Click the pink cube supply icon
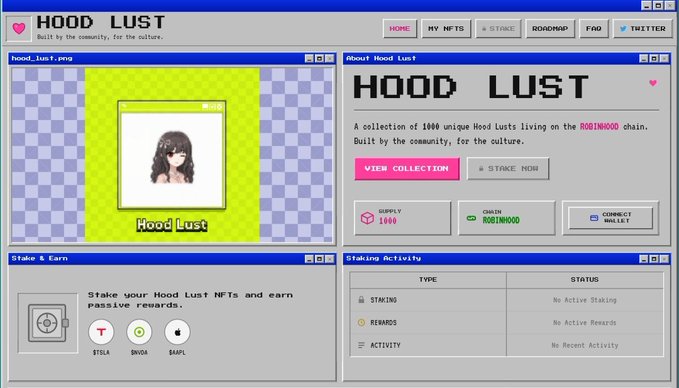679x388 pixels. 367,218
